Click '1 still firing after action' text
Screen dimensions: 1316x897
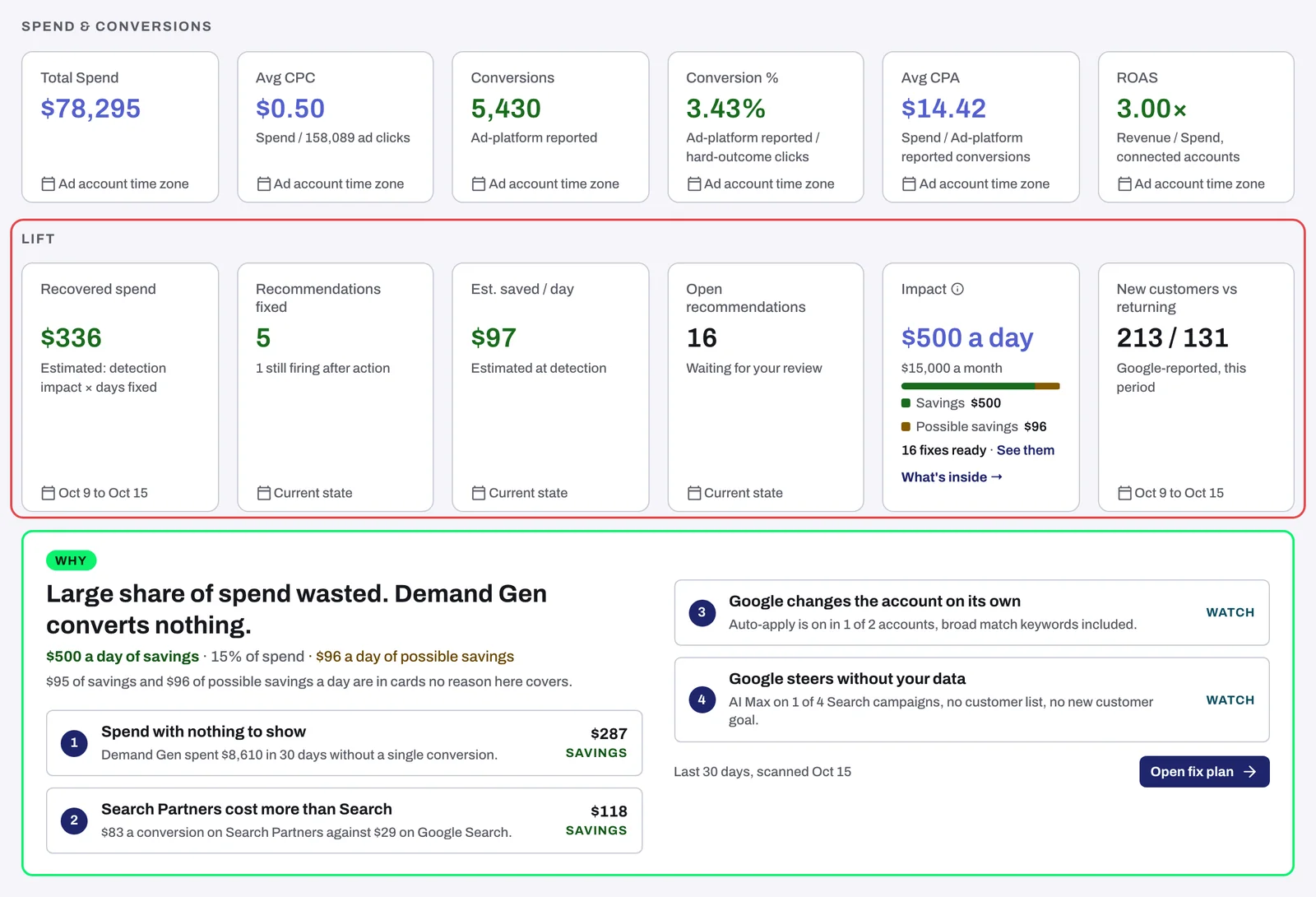[x=322, y=368]
